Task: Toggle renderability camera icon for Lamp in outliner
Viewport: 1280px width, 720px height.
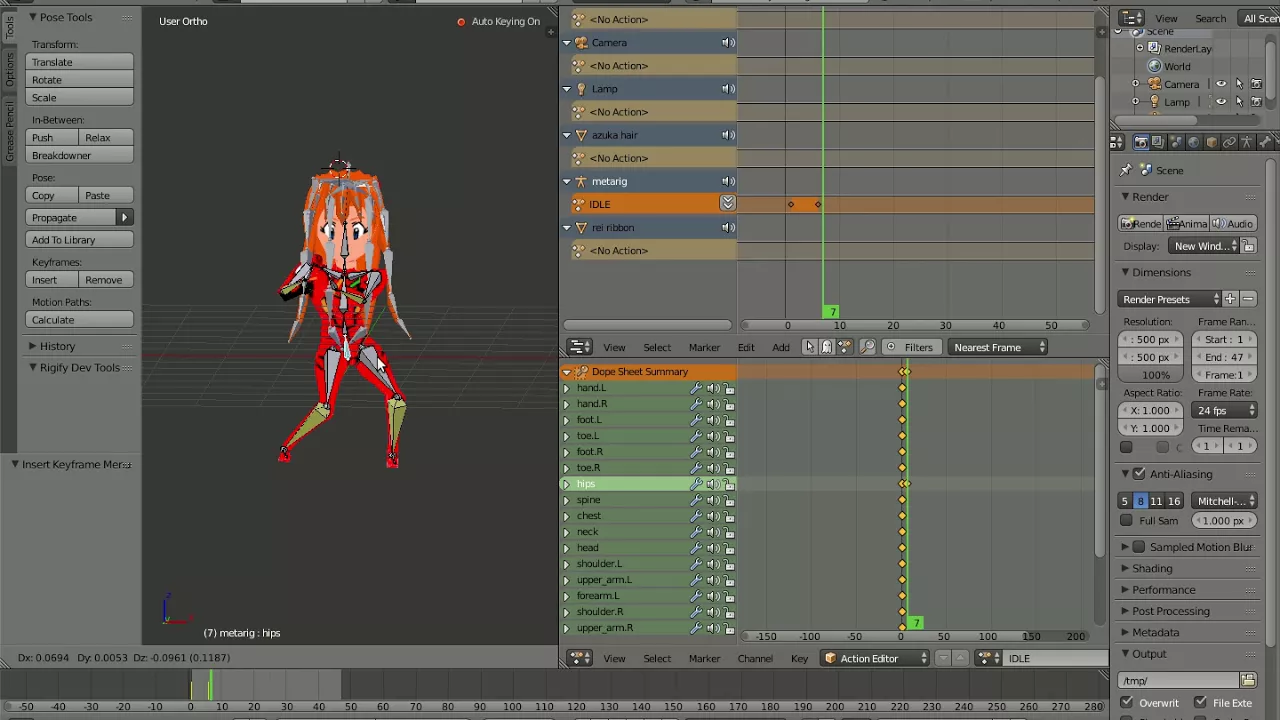Action: [1257, 102]
